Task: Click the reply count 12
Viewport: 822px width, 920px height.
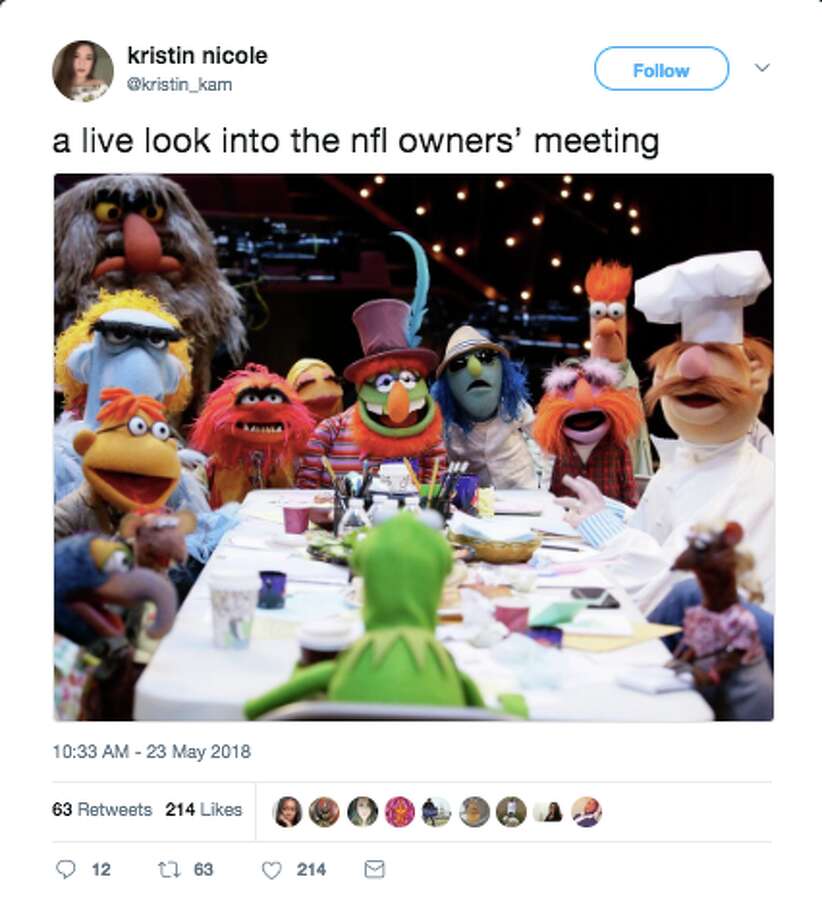Action: coord(101,870)
